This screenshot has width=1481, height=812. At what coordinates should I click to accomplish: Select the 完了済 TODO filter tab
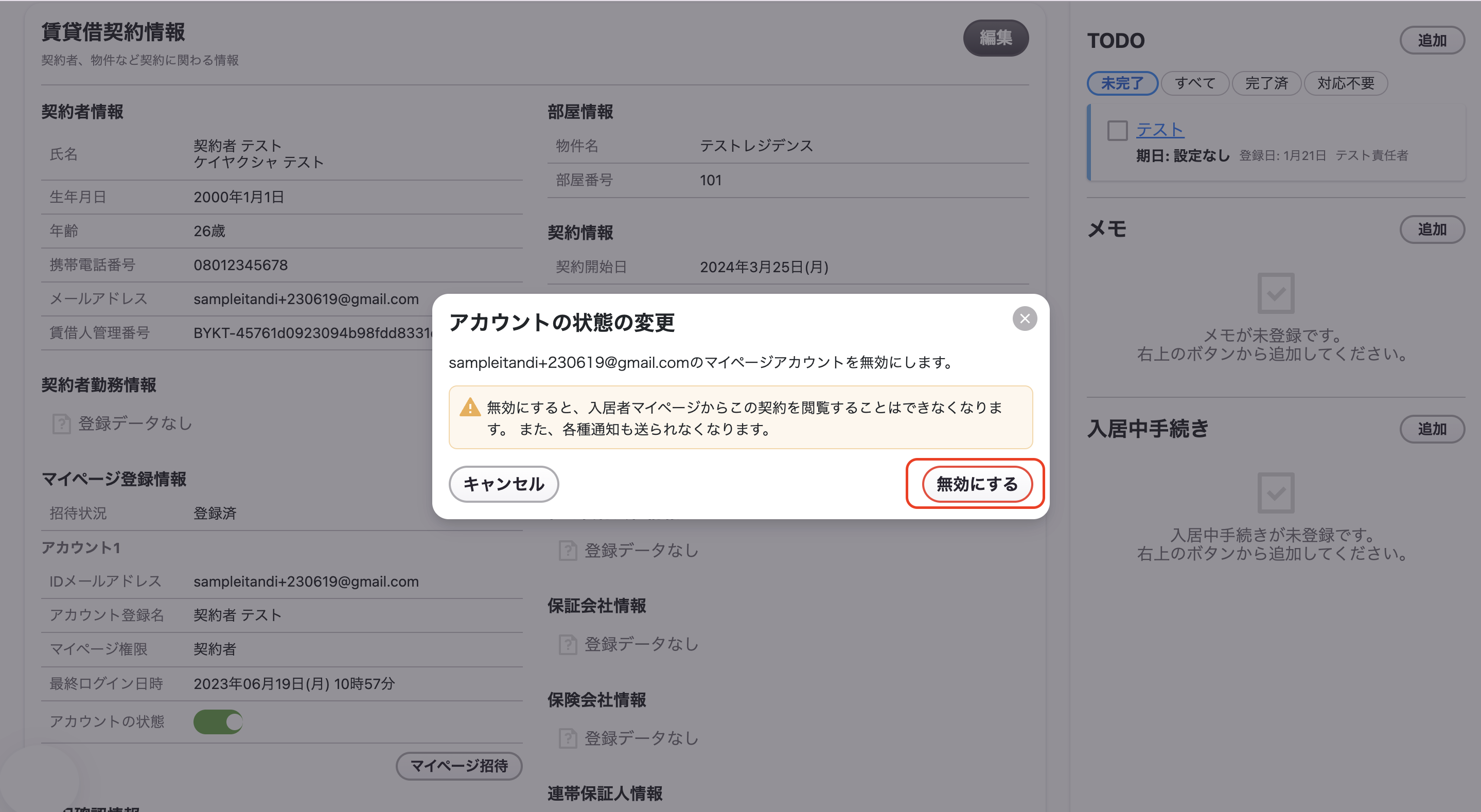(x=1266, y=83)
